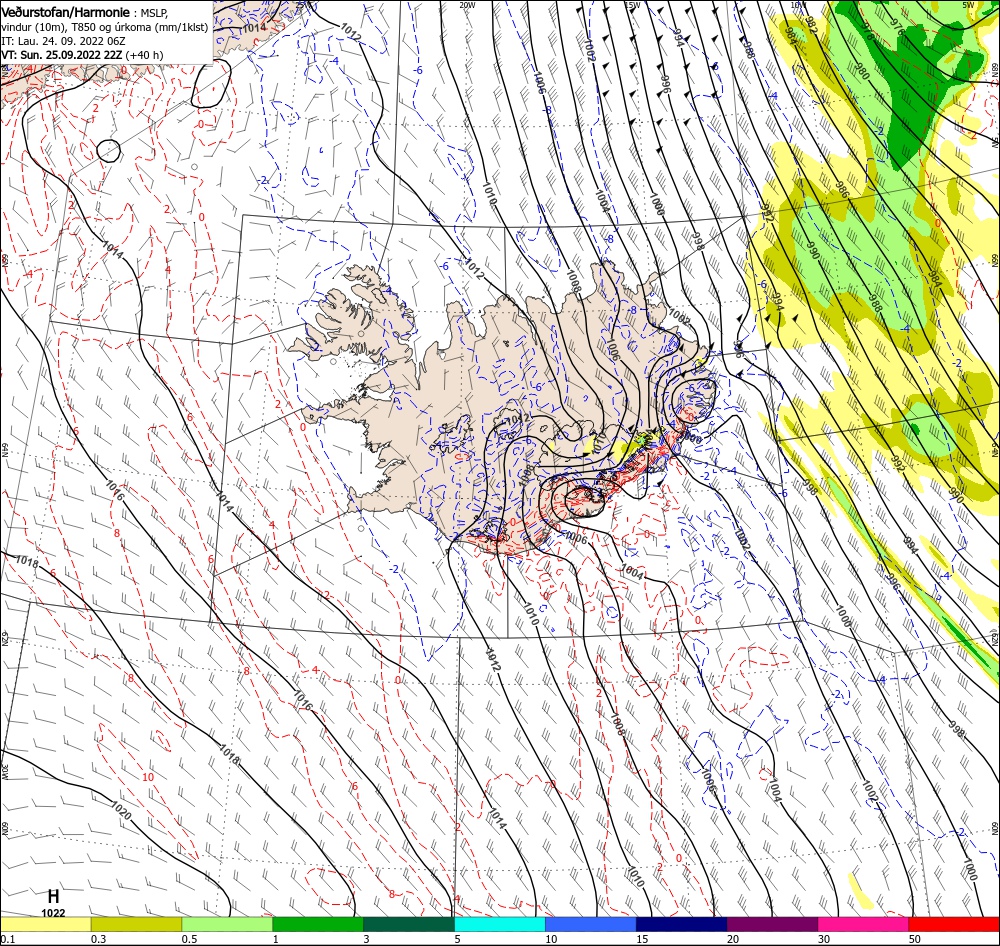Viewport: 1000px width, 946px height.
Task: Click the 20W longitude label
Action: (467, 5)
